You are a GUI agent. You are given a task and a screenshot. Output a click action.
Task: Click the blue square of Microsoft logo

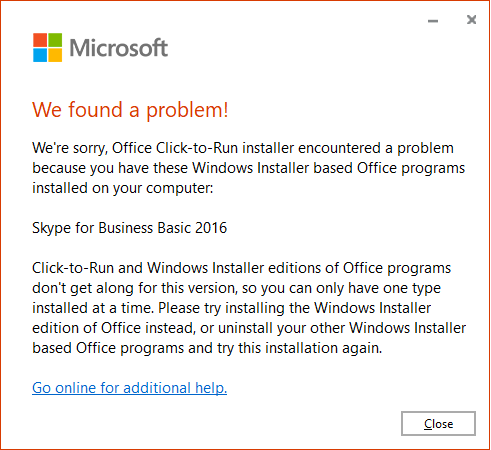point(40,55)
